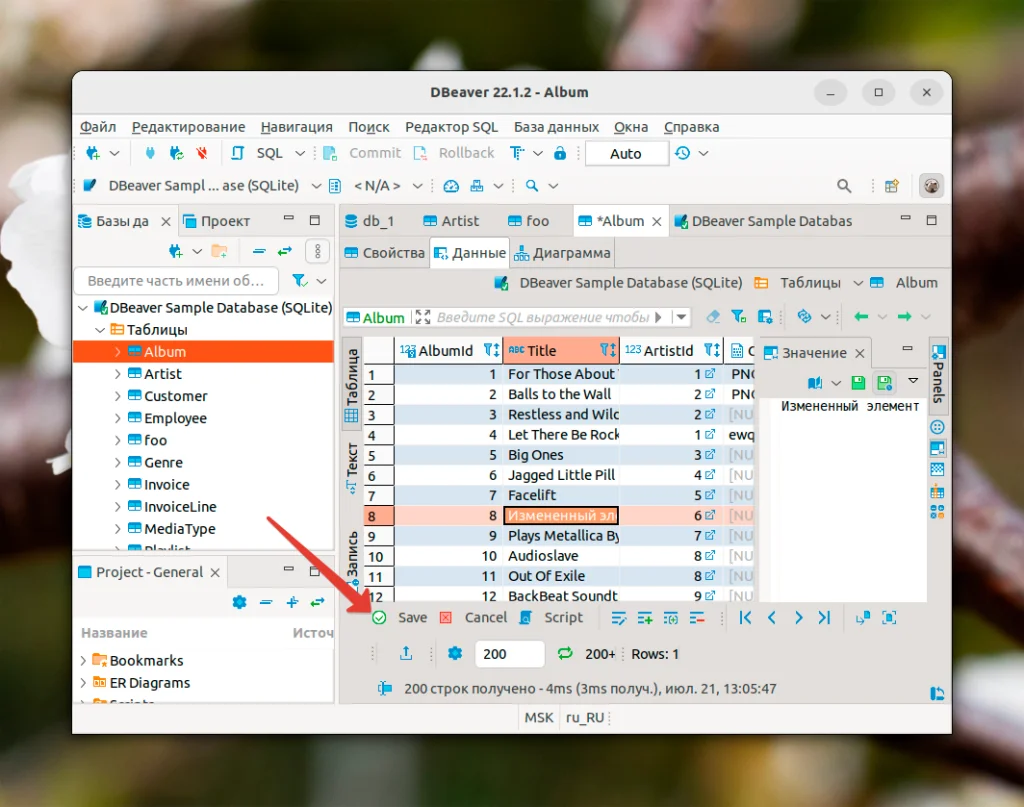Screen dimensions: 1024x807
Task: Jump to the last row using navigation arrows
Action: [x=826, y=618]
